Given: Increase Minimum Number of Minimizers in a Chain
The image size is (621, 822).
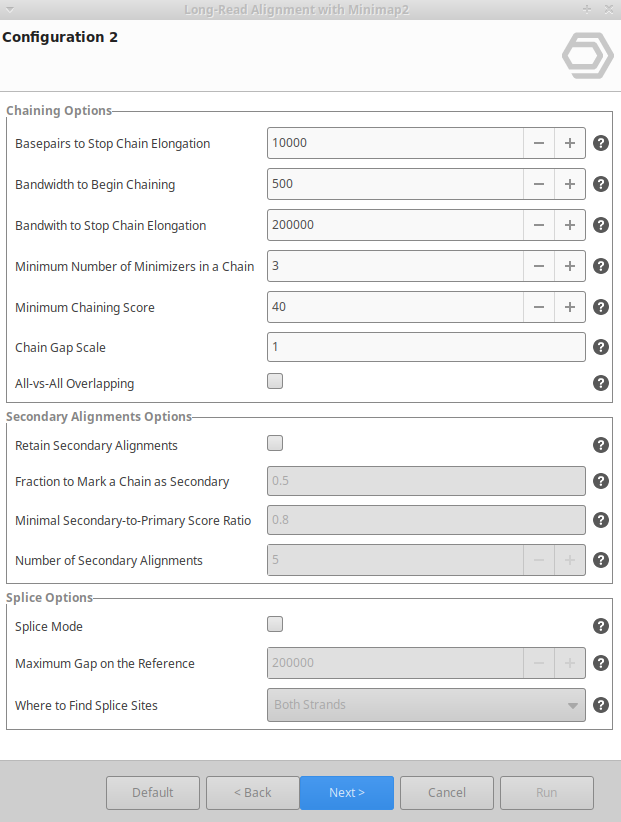Looking at the screenshot, I should click(569, 266).
